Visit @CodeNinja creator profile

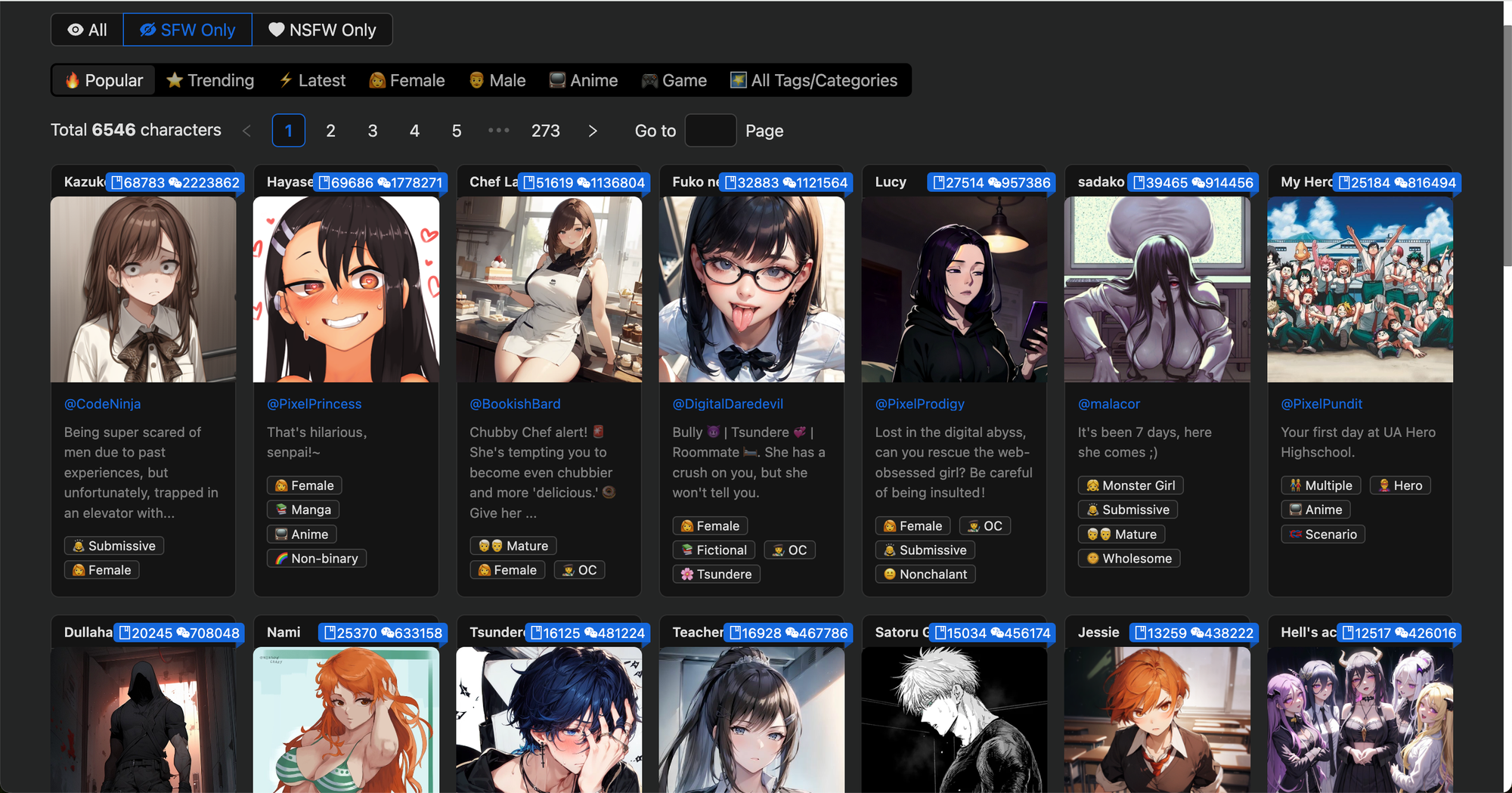click(103, 404)
